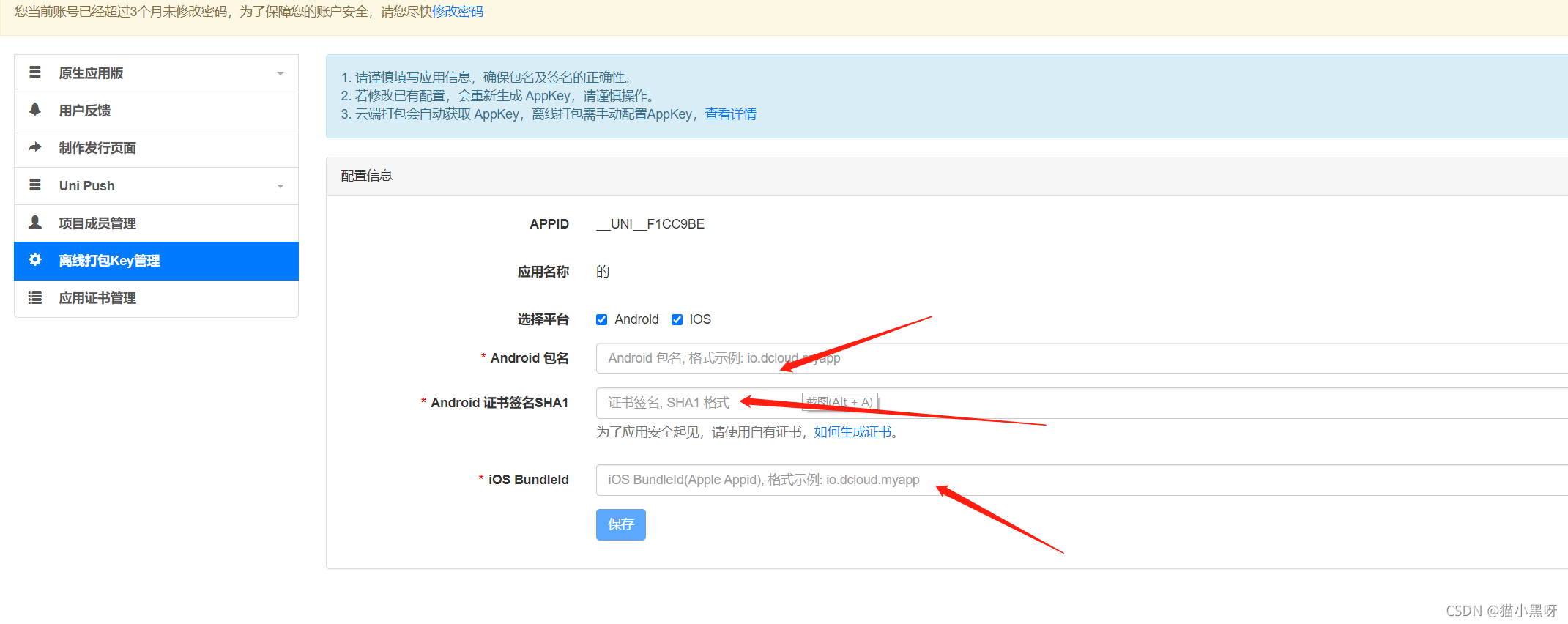Viewport: 1568px width, 624px height.
Task: Click the list icon beside Uni Push
Action: pyautogui.click(x=34, y=185)
